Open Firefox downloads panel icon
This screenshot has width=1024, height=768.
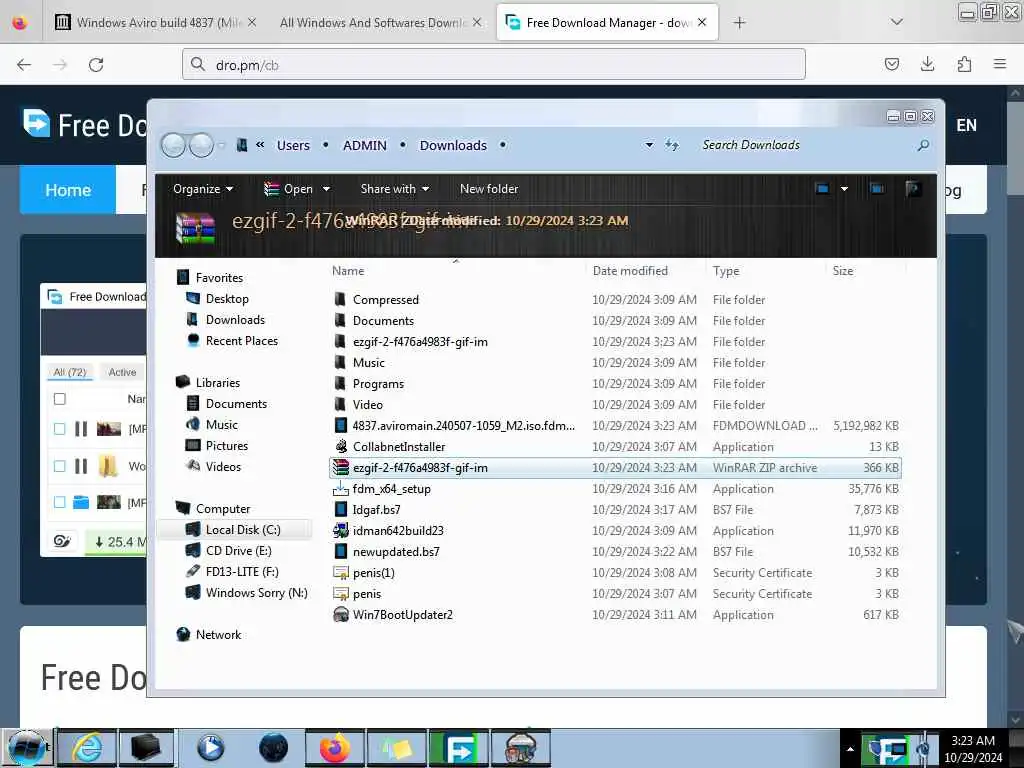click(x=927, y=64)
